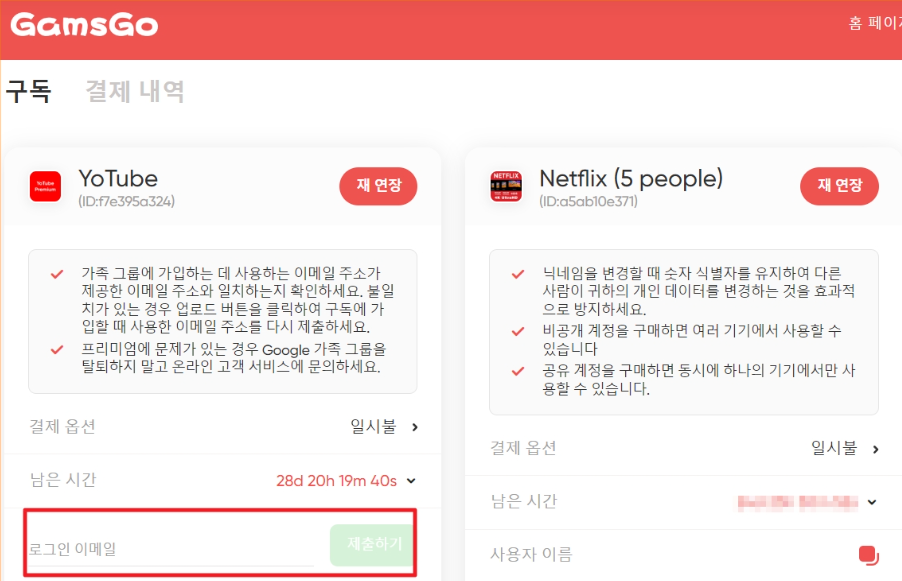Open the 홈 페이지 menu link
This screenshot has width=902, height=581.
875,23
